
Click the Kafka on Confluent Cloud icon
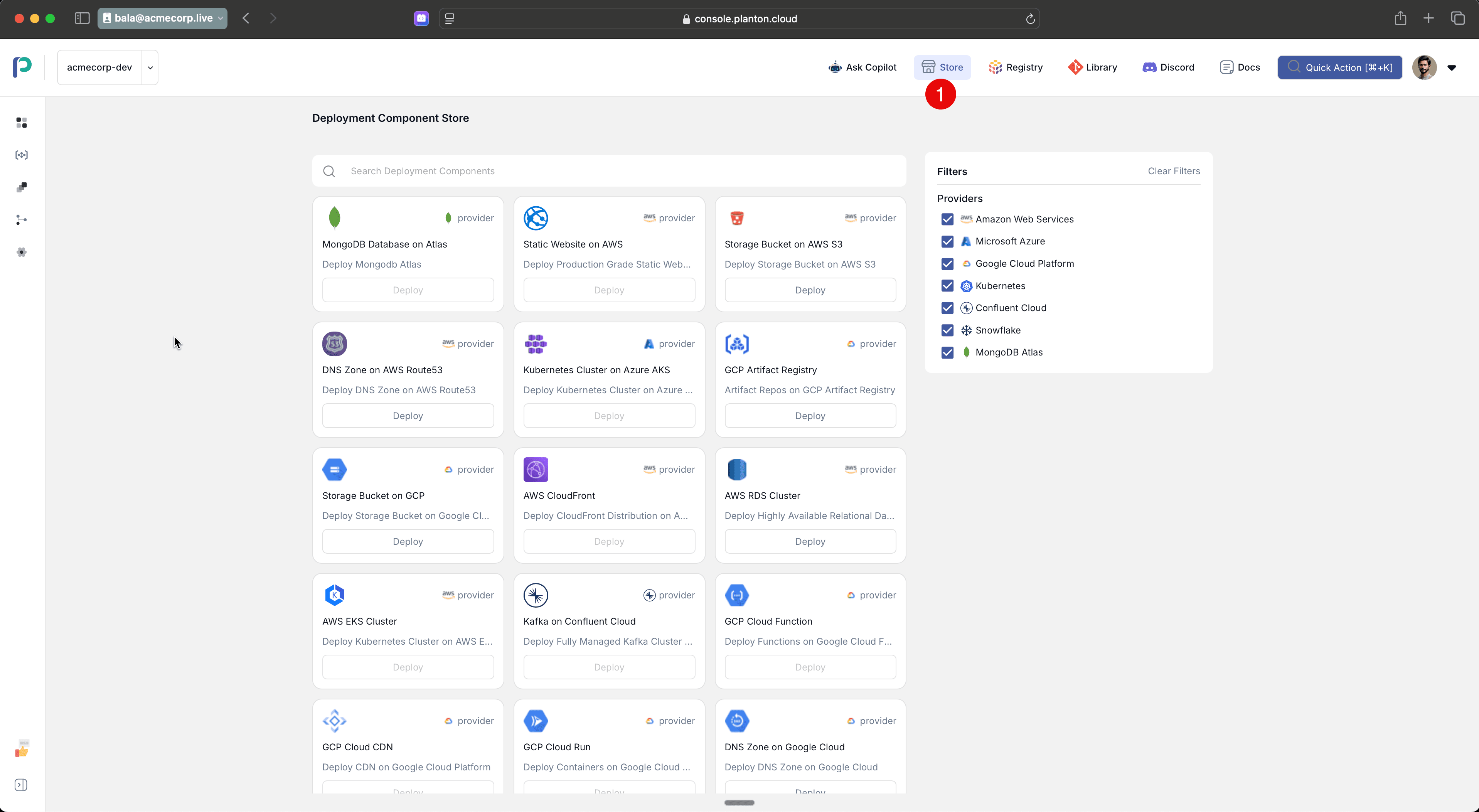(536, 595)
